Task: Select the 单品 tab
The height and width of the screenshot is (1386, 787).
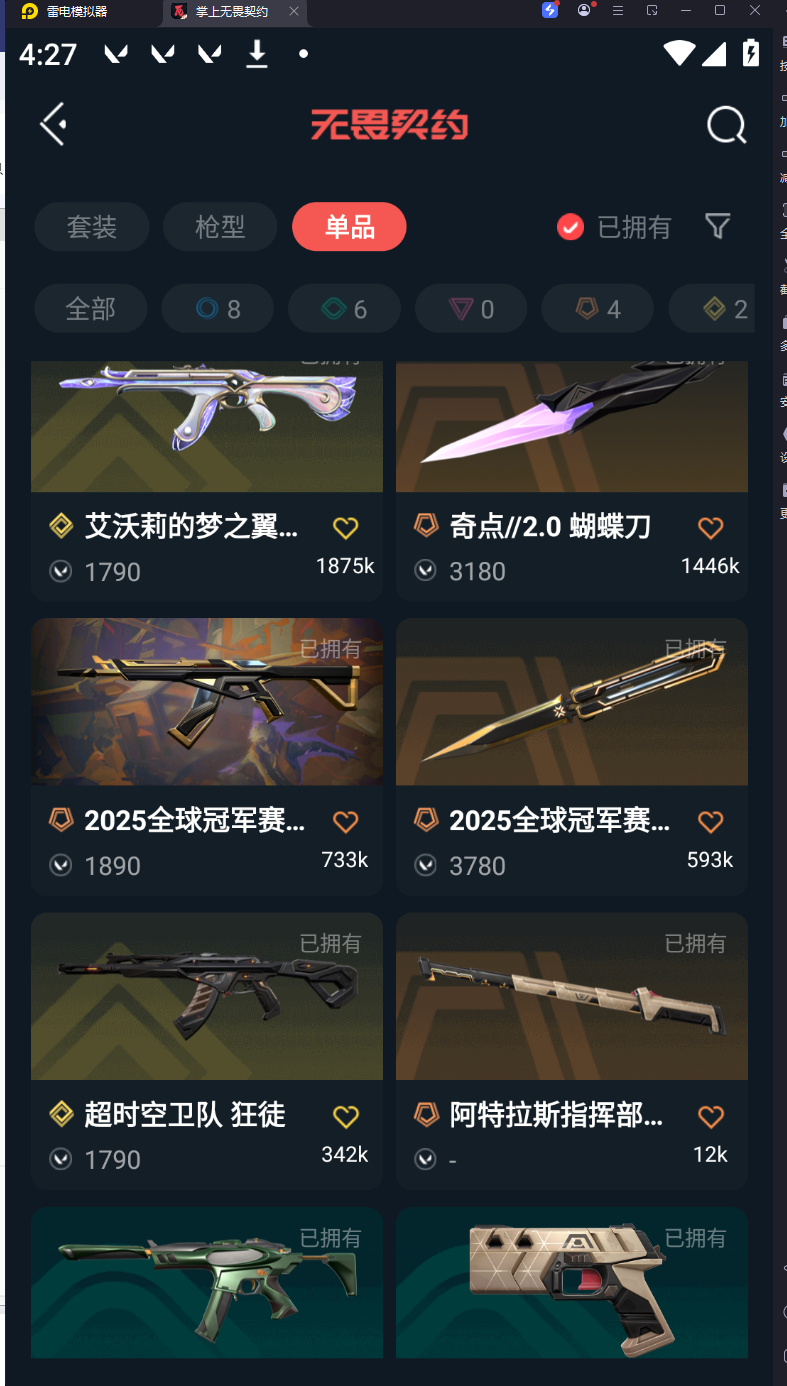Action: pos(349,227)
